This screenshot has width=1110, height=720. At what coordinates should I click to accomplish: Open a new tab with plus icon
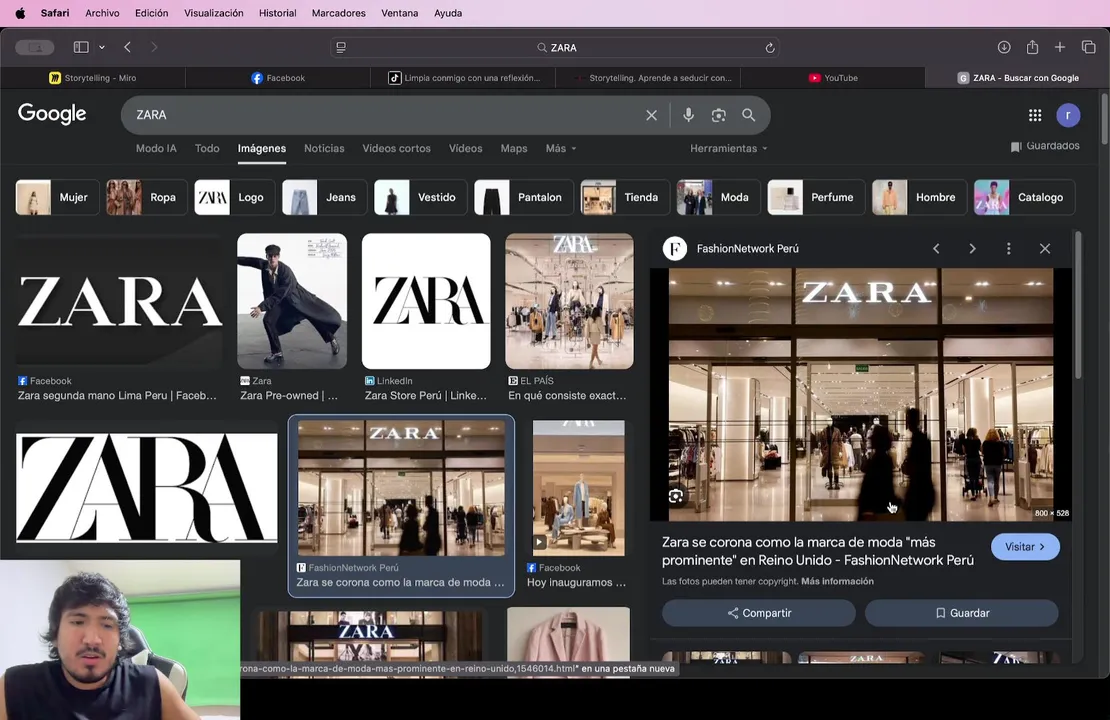(1060, 47)
